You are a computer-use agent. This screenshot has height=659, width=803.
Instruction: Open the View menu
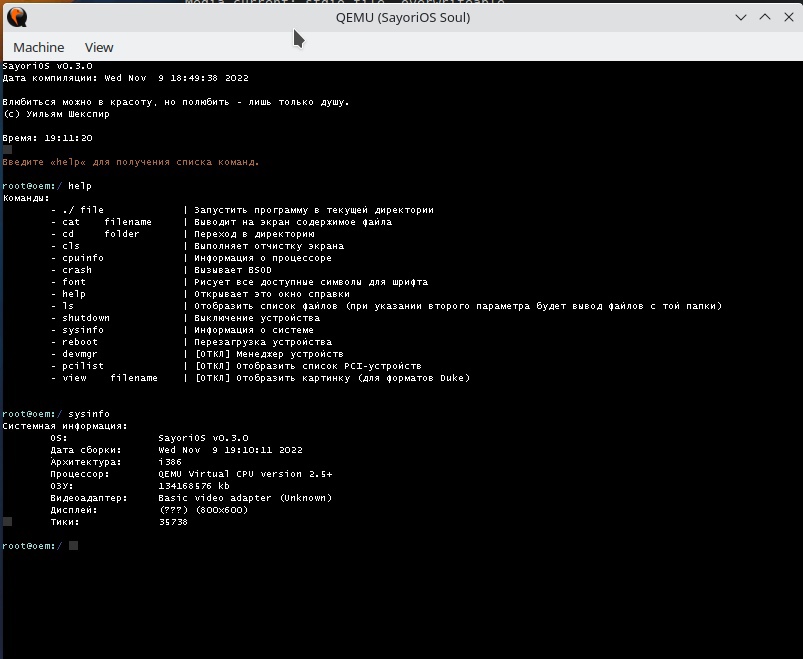click(x=99, y=47)
